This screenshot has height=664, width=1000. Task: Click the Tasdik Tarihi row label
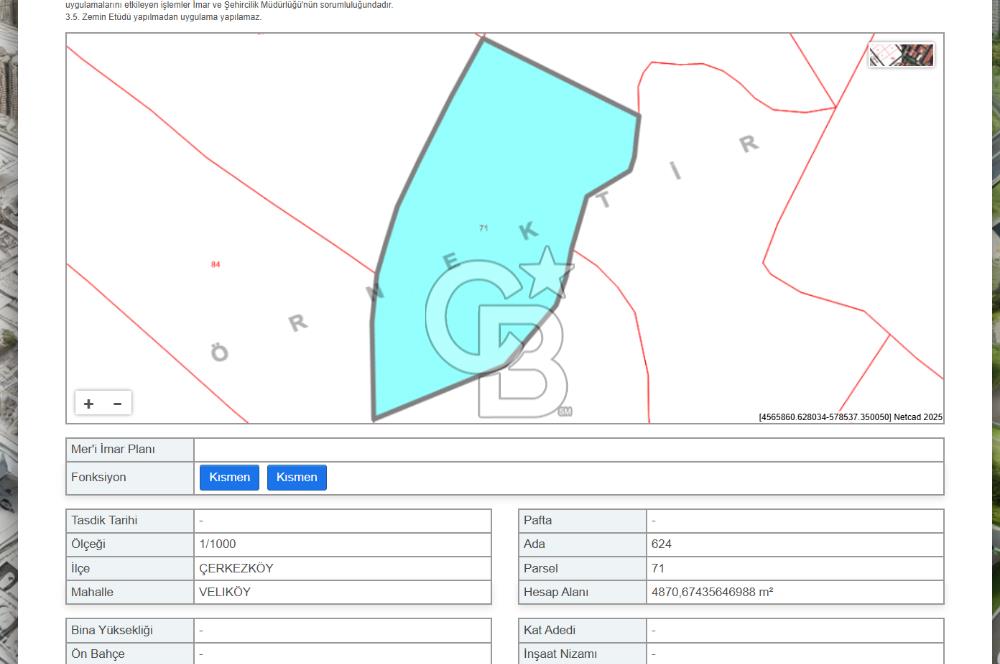104,520
